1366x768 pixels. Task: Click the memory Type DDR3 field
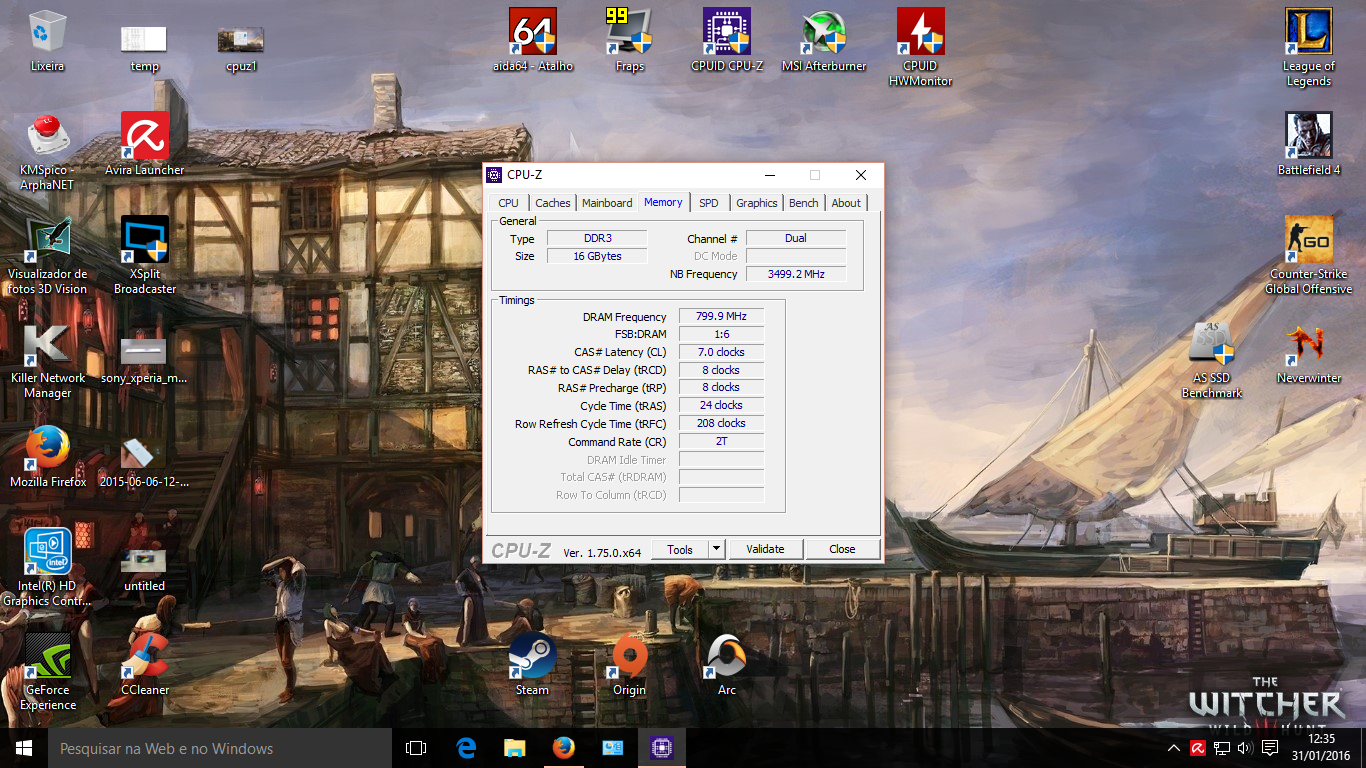(x=597, y=238)
